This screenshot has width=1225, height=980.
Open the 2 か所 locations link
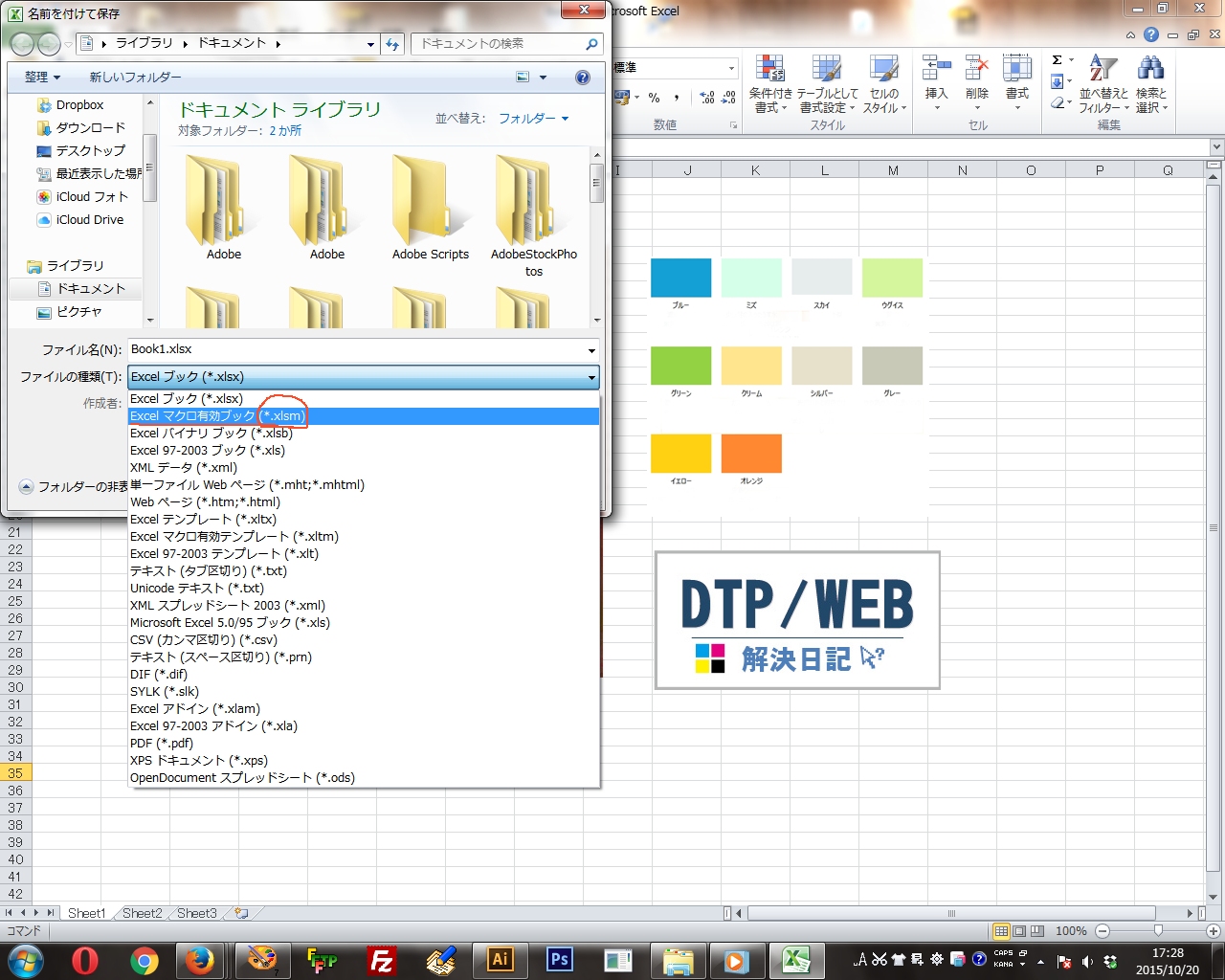click(285, 131)
